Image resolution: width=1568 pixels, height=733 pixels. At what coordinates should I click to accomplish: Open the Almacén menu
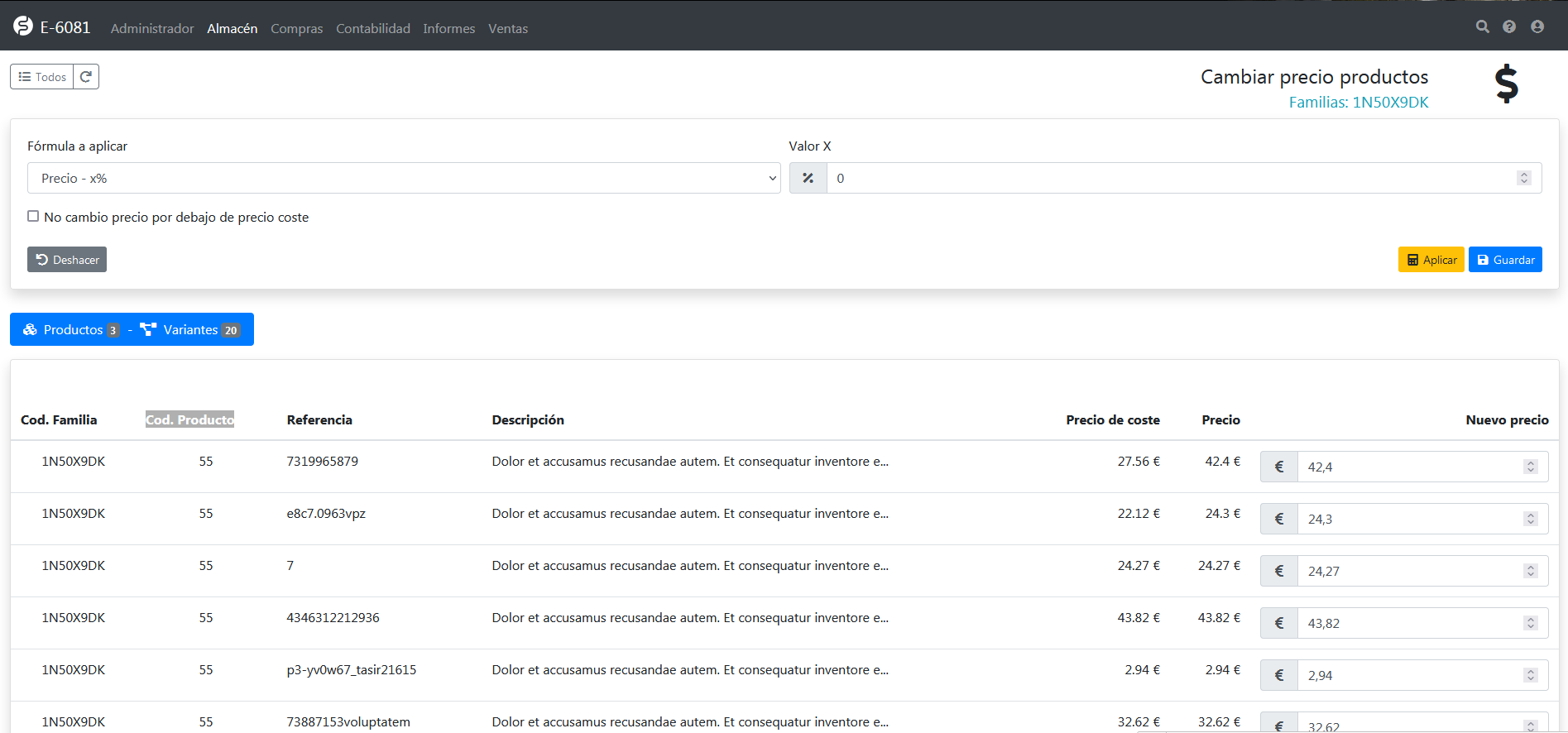click(x=232, y=28)
